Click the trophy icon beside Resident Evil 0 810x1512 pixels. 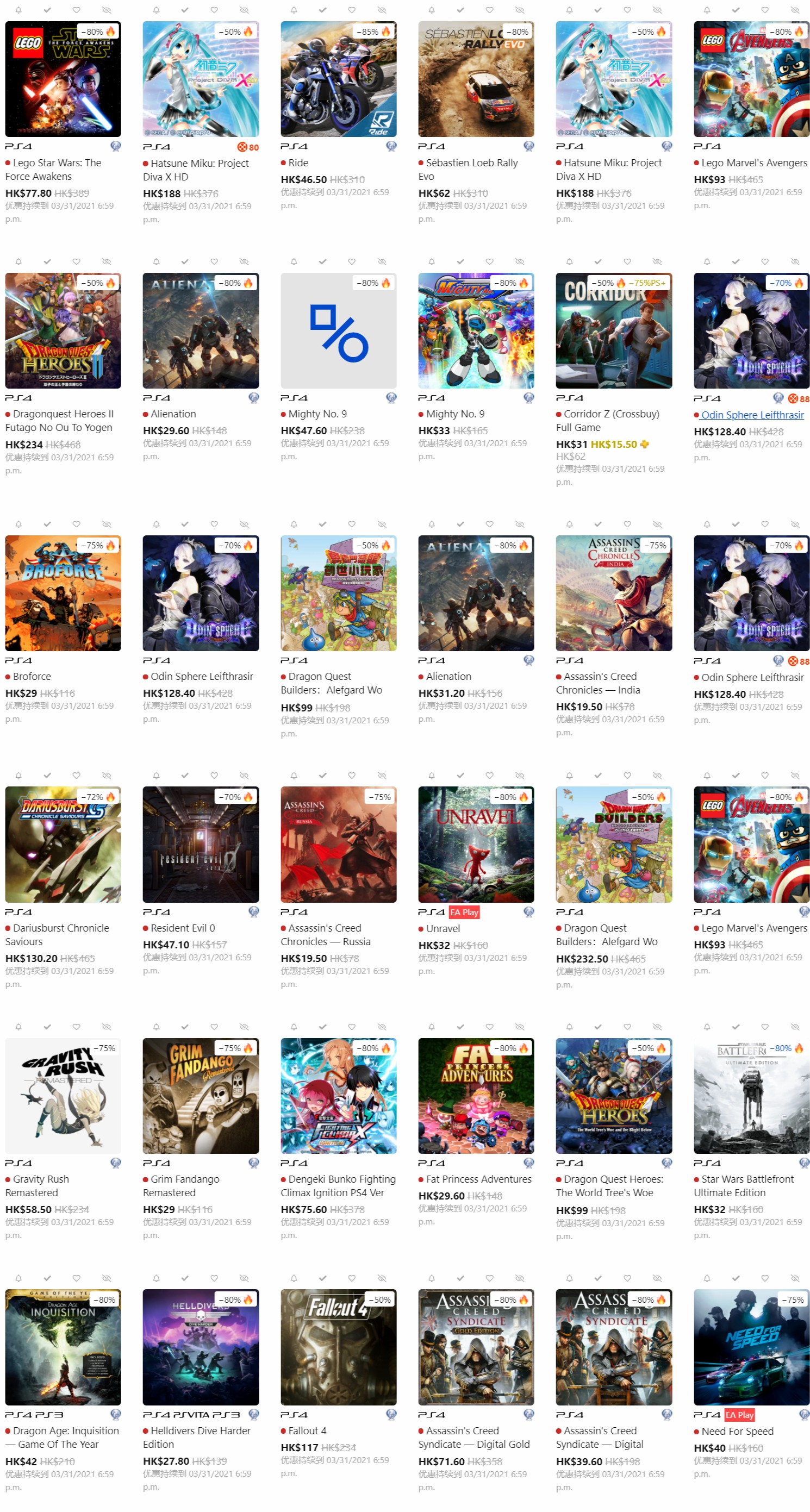click(253, 911)
